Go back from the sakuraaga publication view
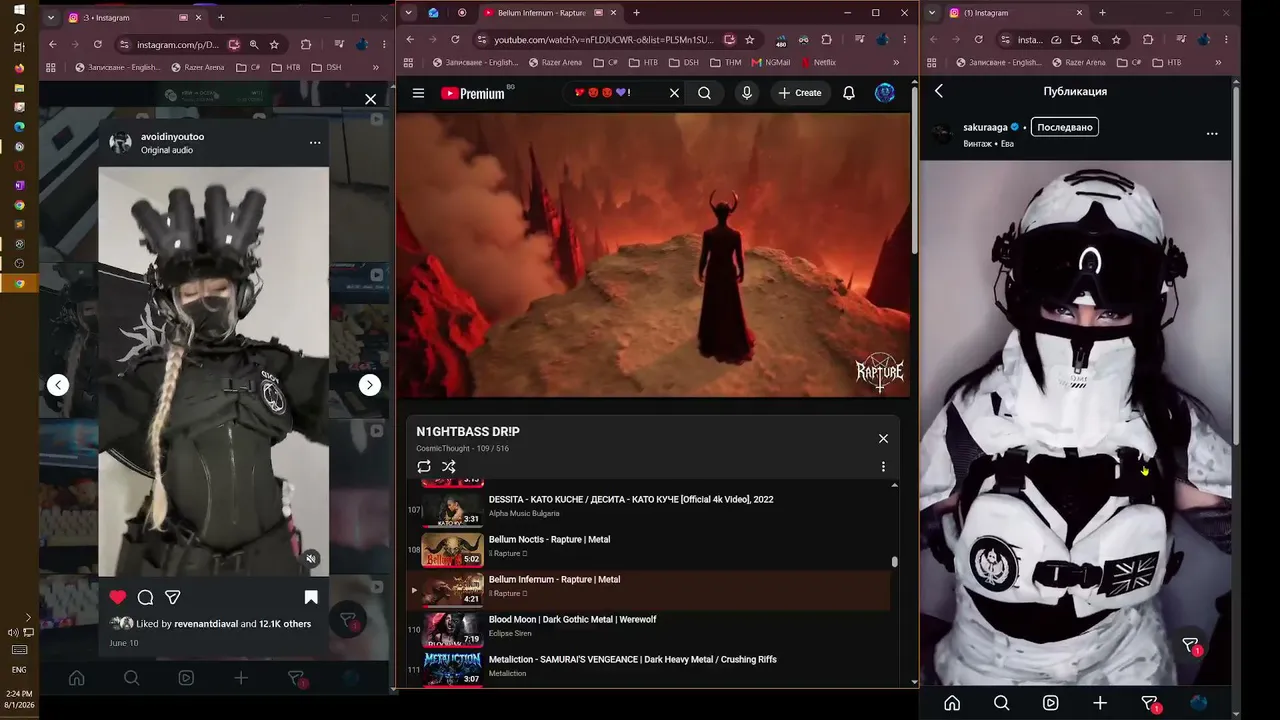Viewport: 1280px width, 720px height. pyautogui.click(x=938, y=91)
